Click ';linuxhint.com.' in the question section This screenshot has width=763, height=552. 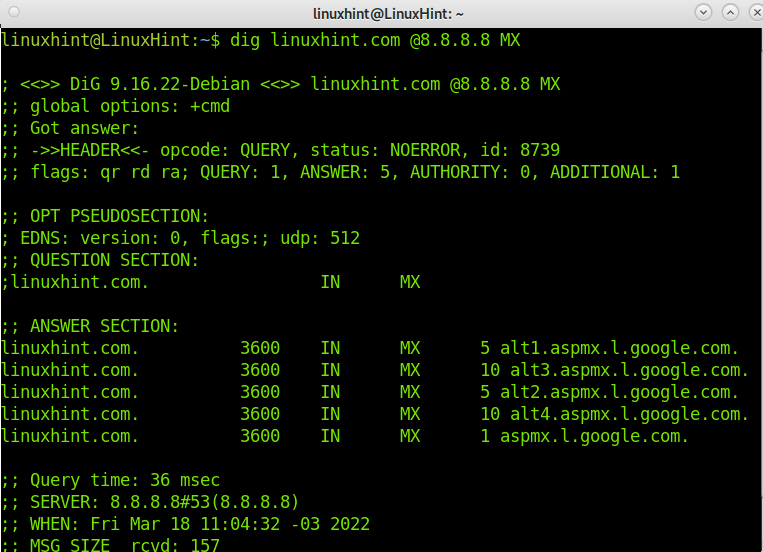point(75,282)
